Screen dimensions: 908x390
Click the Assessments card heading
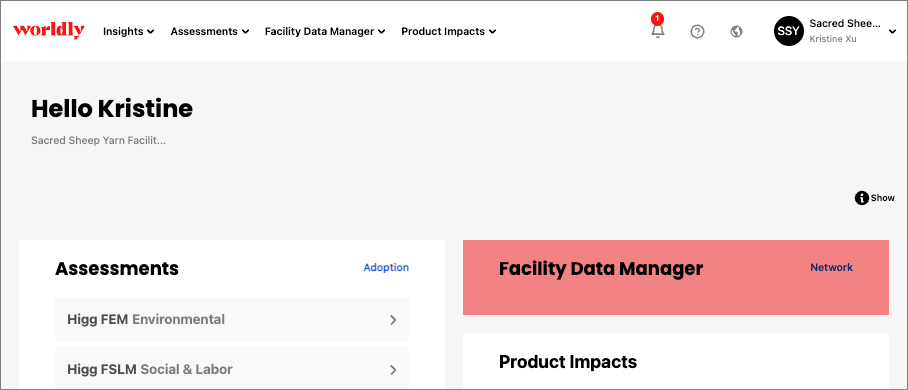click(x=117, y=269)
